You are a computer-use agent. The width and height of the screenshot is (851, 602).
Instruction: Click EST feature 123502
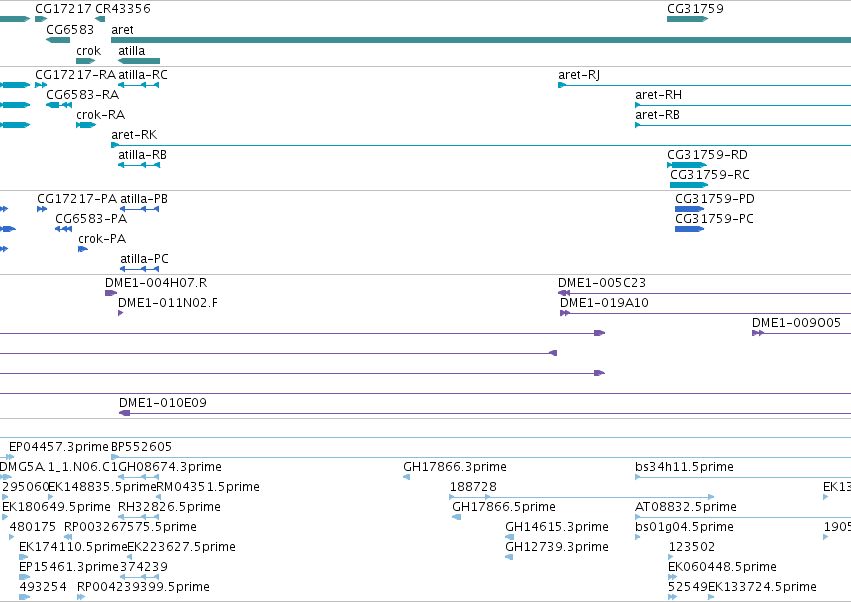pos(671,557)
